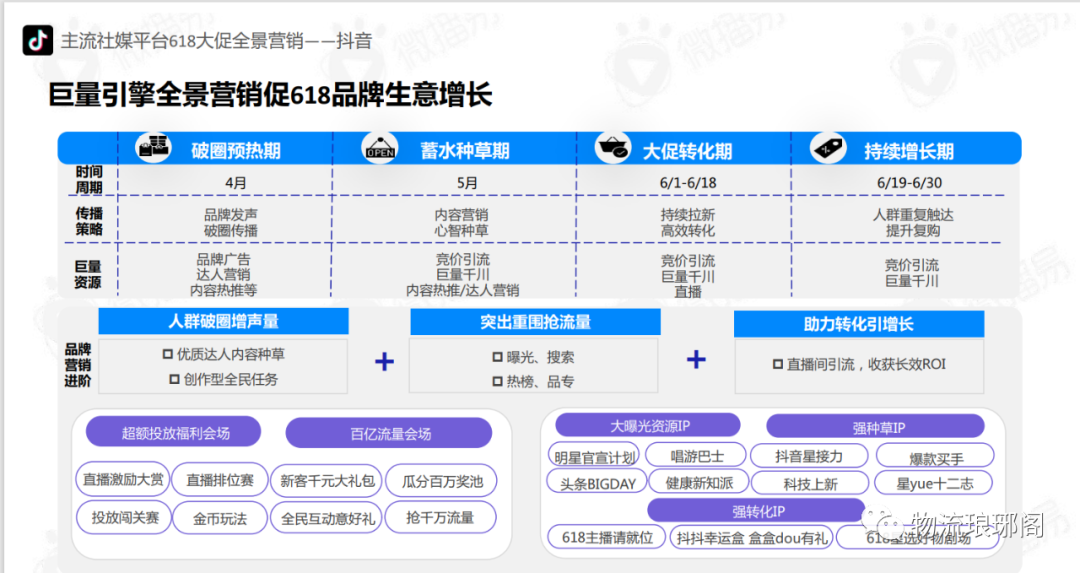Choose the 抖音星接力 pill

[809, 455]
